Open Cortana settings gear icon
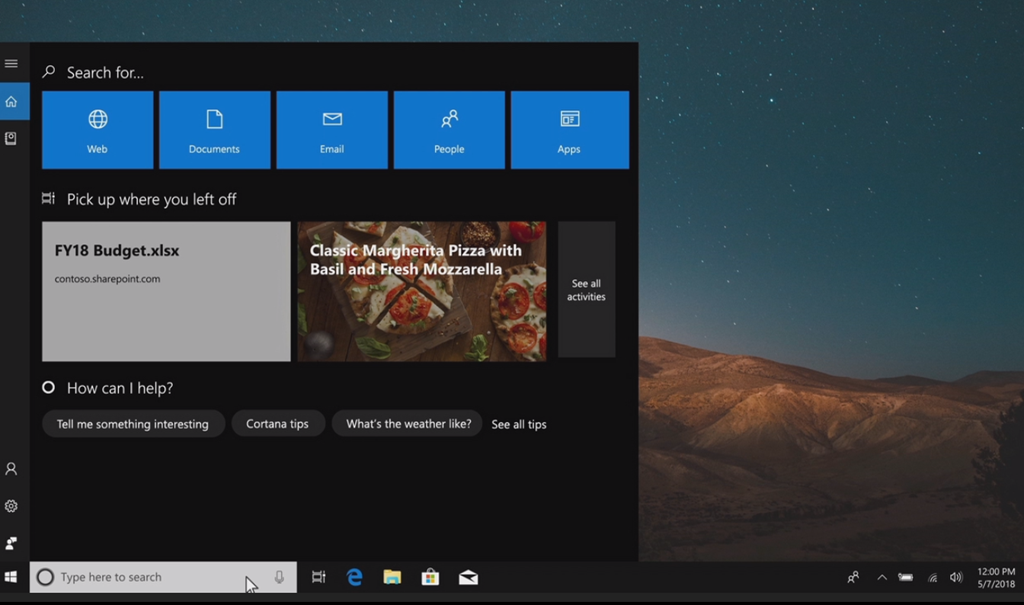Viewport: 1024px width, 605px height. (x=11, y=506)
